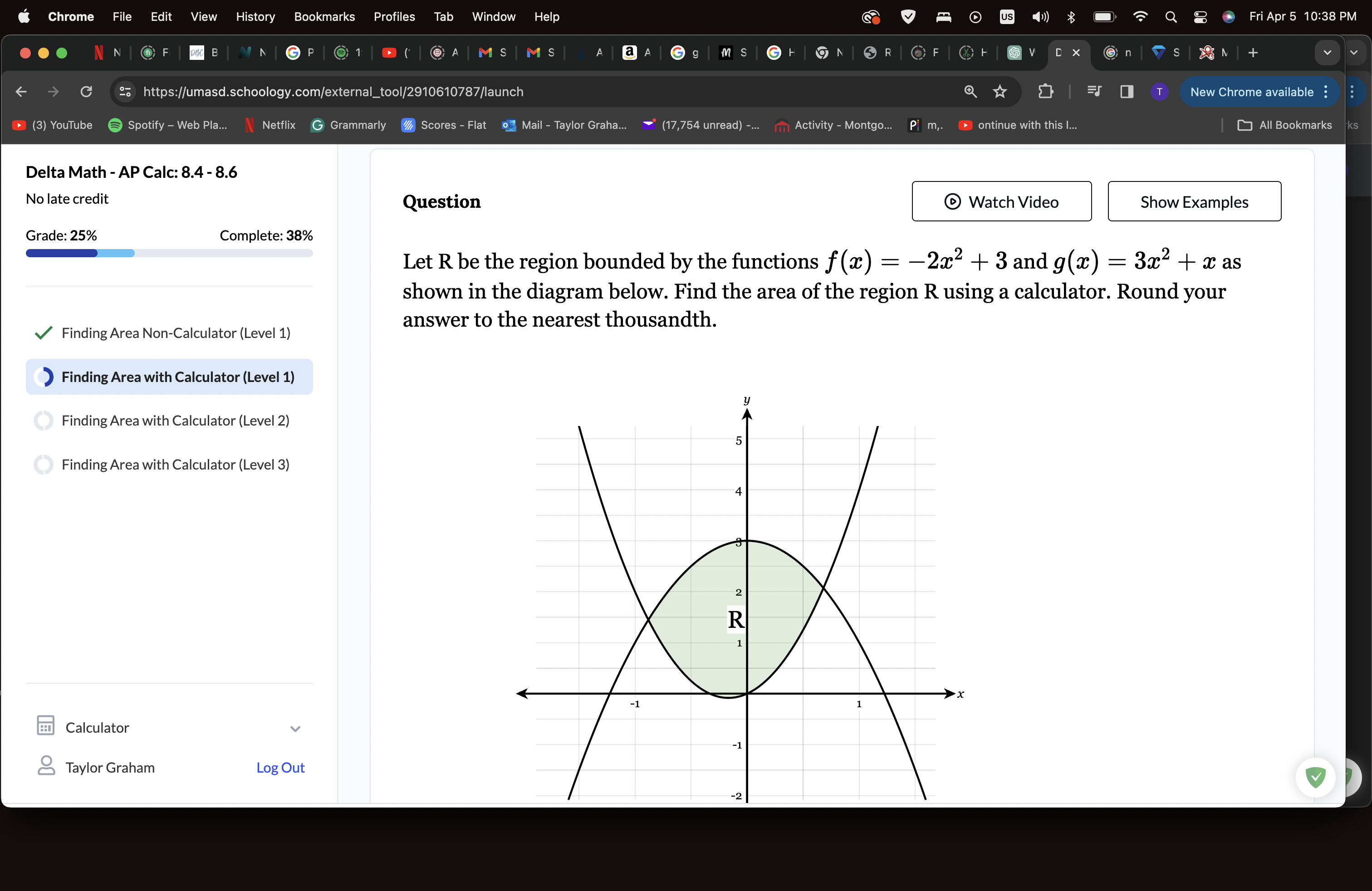
Task: Expand the Calculator panel chevron
Action: pos(296,729)
